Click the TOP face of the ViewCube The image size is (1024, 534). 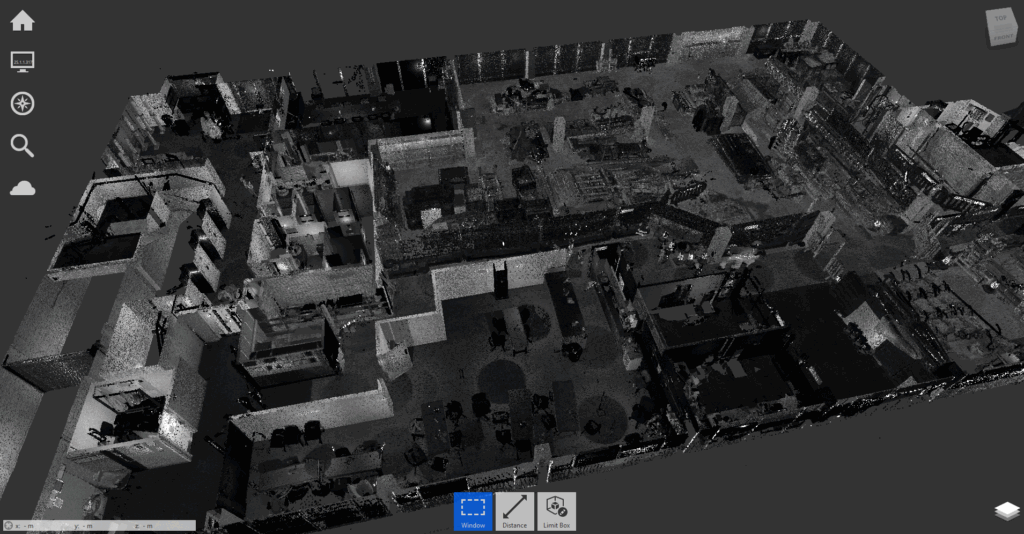(x=999, y=20)
